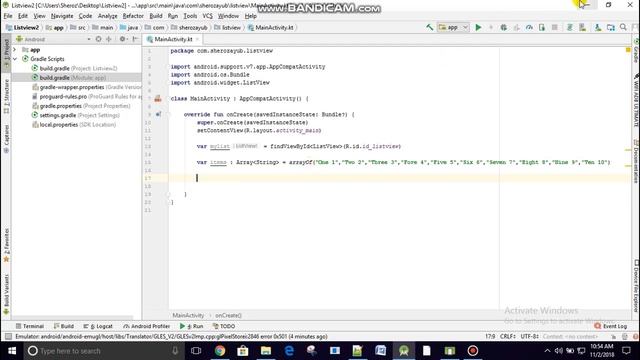The width and height of the screenshot is (640, 360).
Task: Click the Windows Start button
Action: coord(12,351)
